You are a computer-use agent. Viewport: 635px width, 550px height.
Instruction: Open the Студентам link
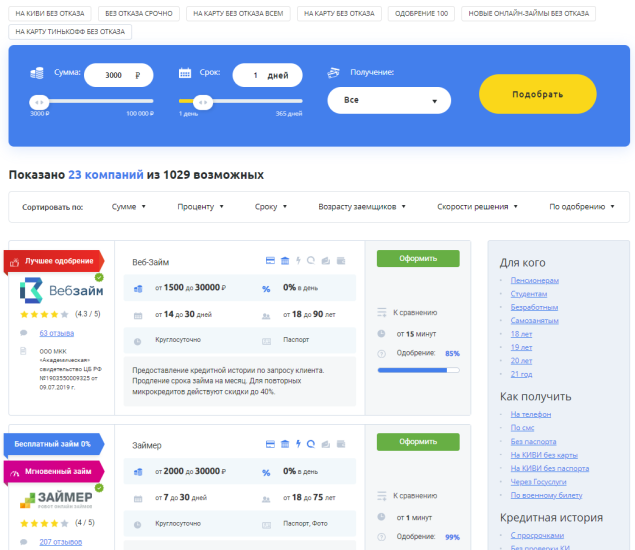528,294
